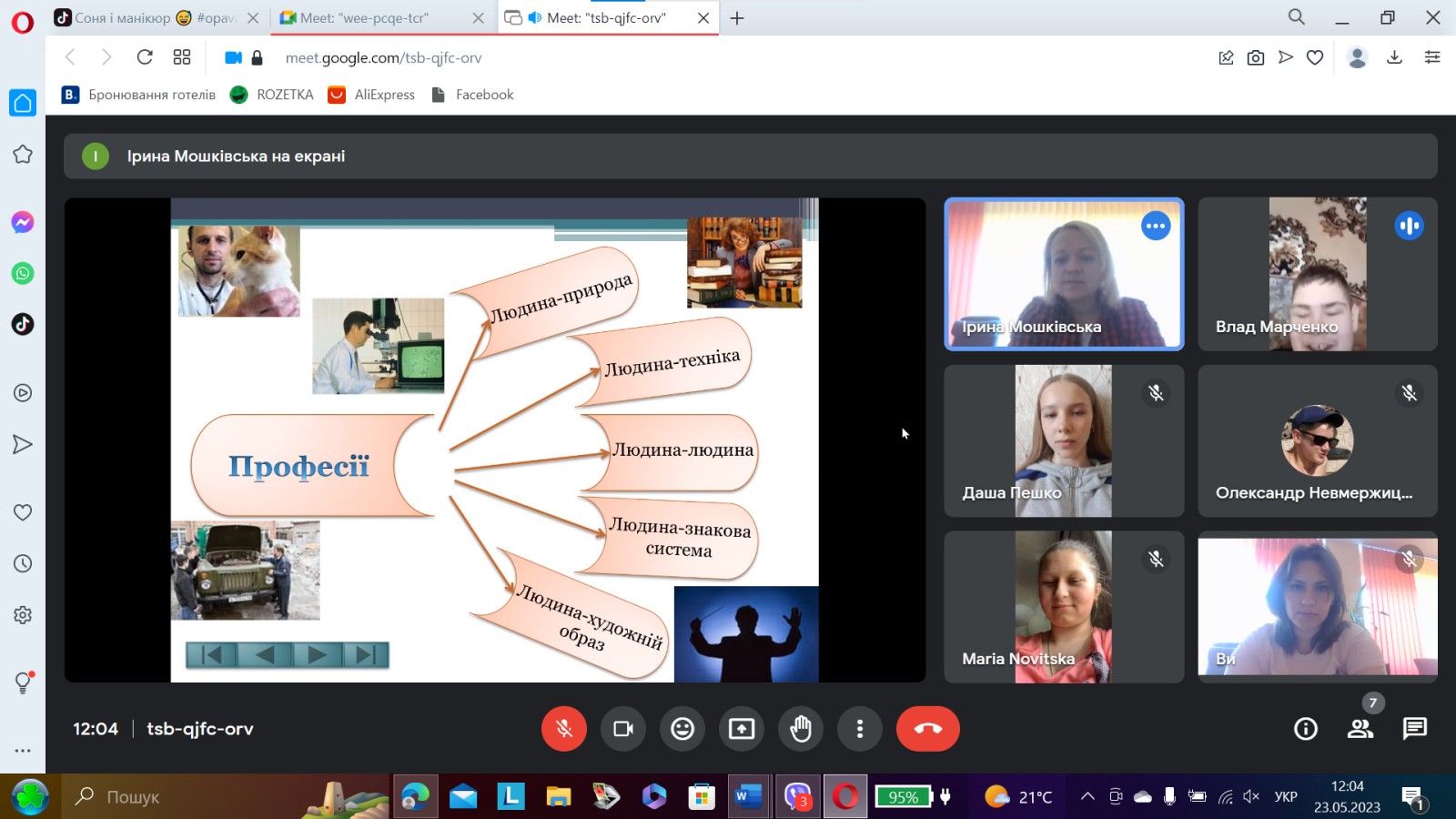This screenshot has height=819, width=1456.
Task: Toggle the camera on or off
Action: [x=623, y=729]
